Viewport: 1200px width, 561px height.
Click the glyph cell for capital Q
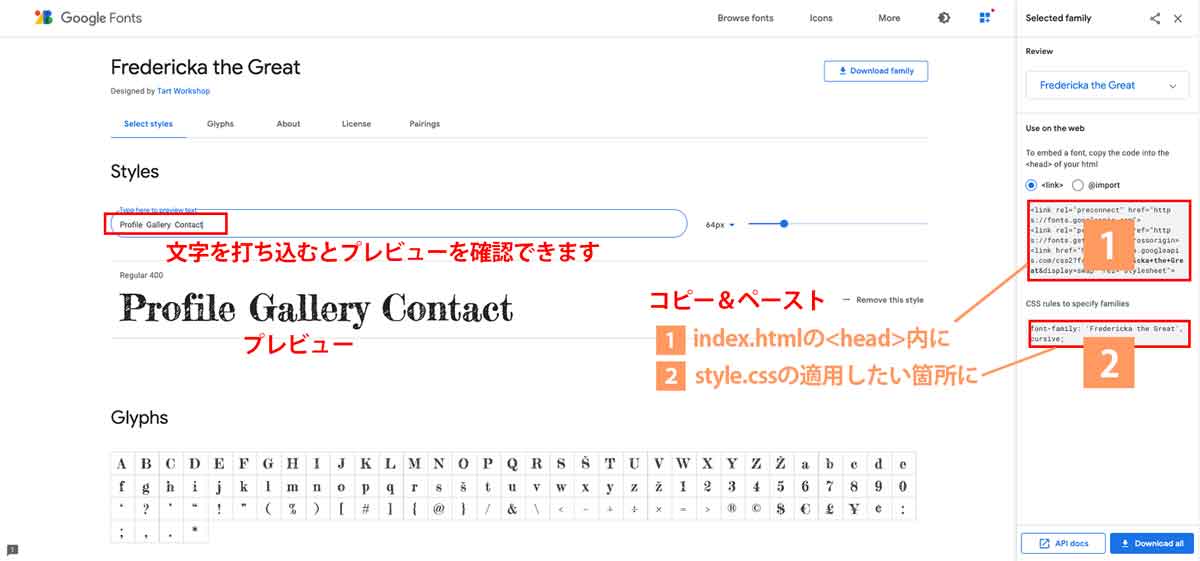click(x=512, y=464)
